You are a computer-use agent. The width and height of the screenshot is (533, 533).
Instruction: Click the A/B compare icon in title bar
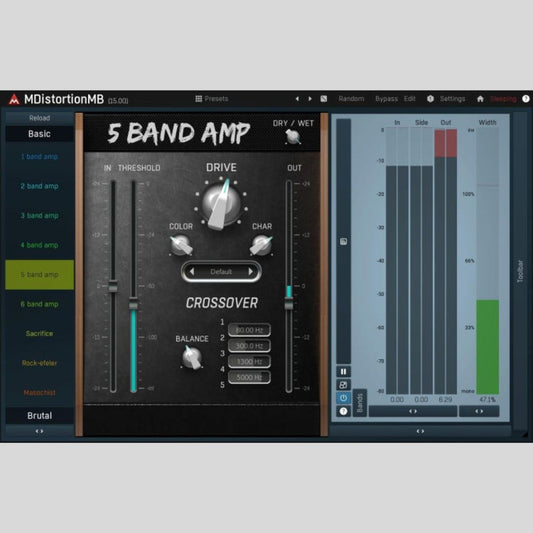[x=324, y=99]
